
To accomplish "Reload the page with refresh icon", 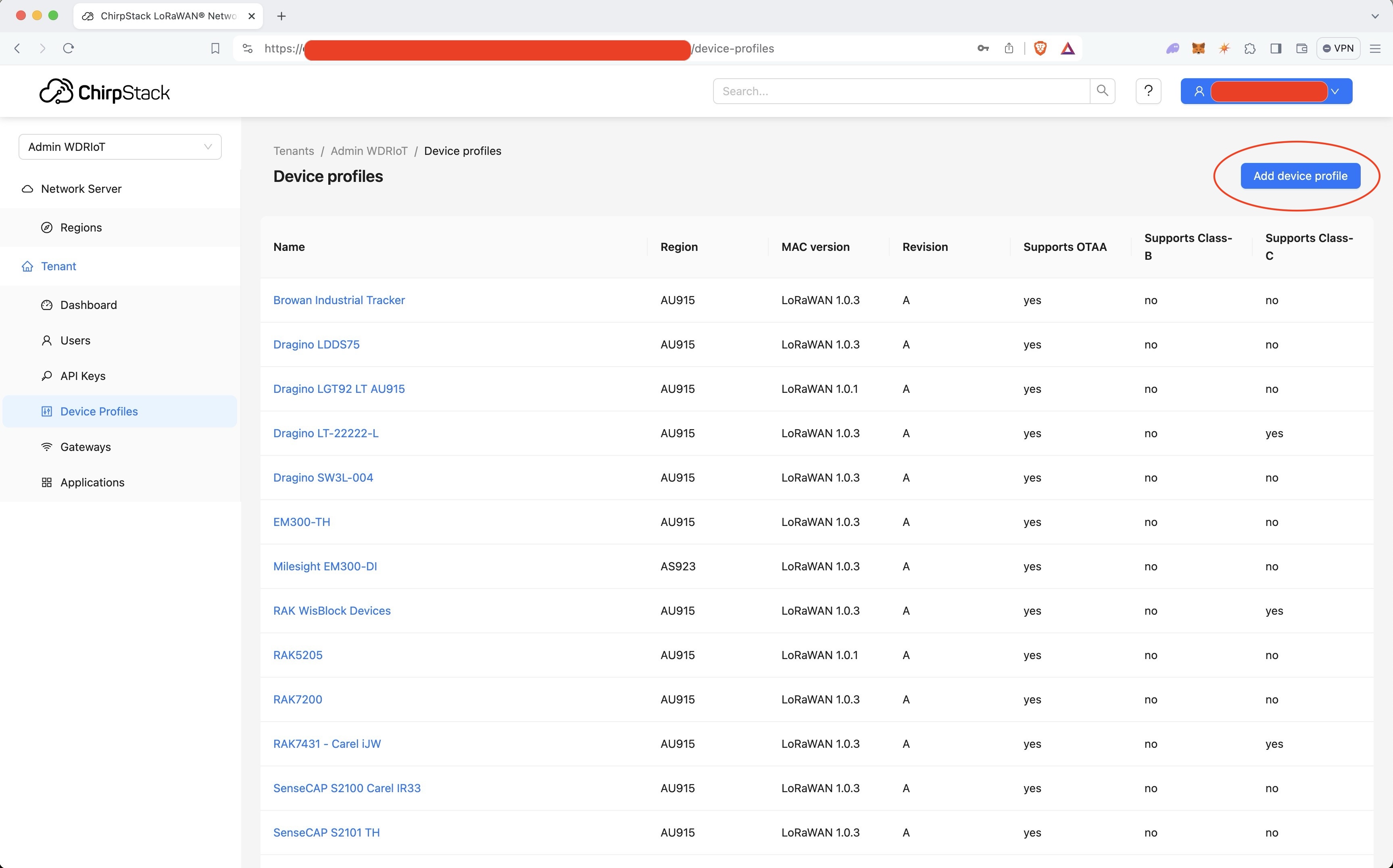I will [x=68, y=48].
